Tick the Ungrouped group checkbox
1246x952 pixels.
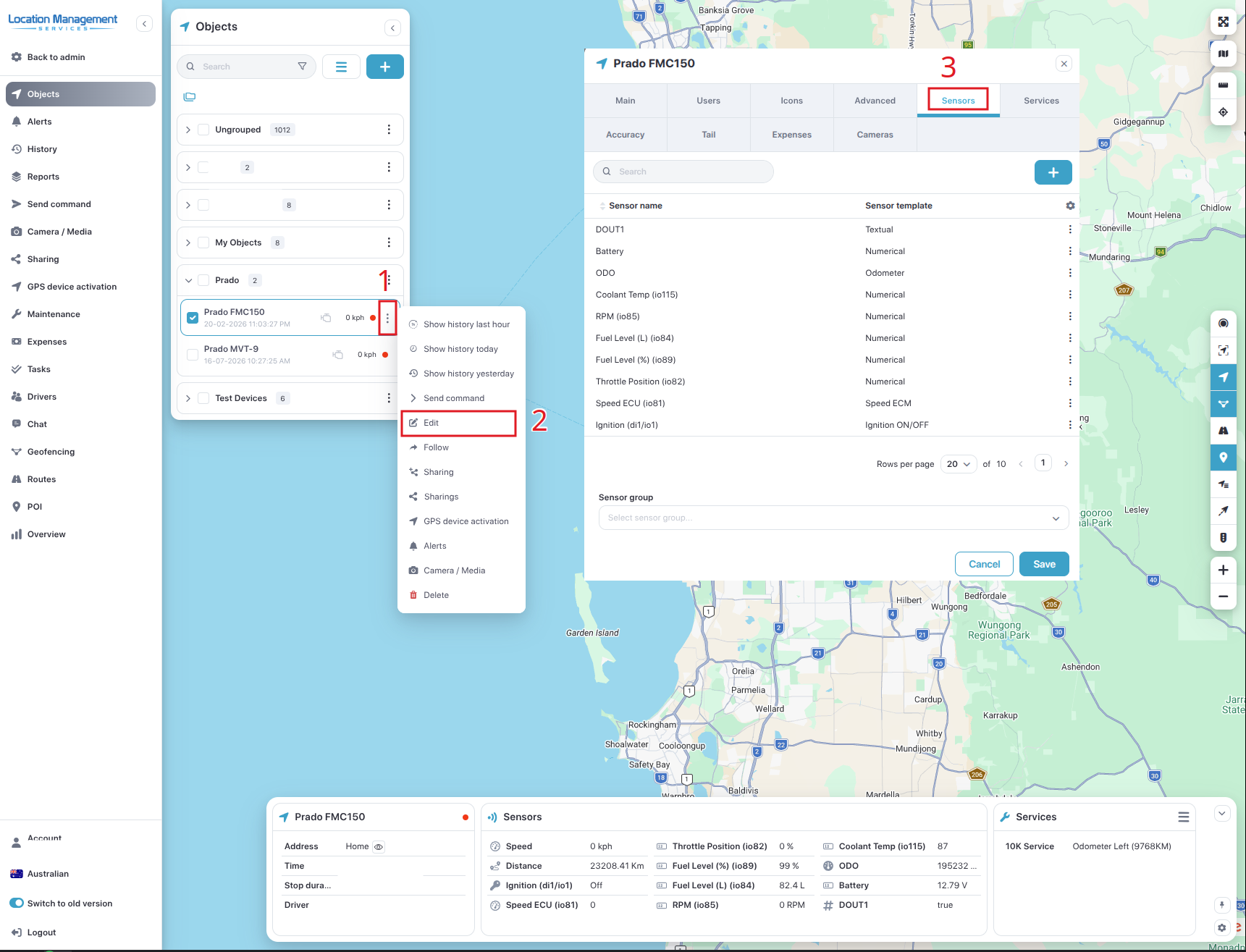click(203, 130)
